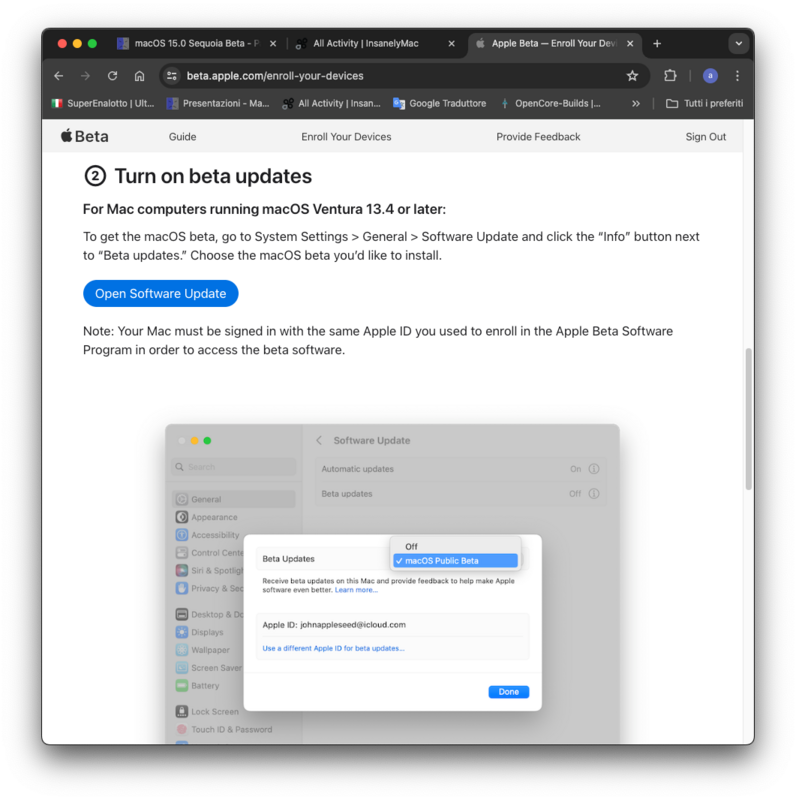
Task: Click the beta.apple.com address bar field
Action: 398,76
